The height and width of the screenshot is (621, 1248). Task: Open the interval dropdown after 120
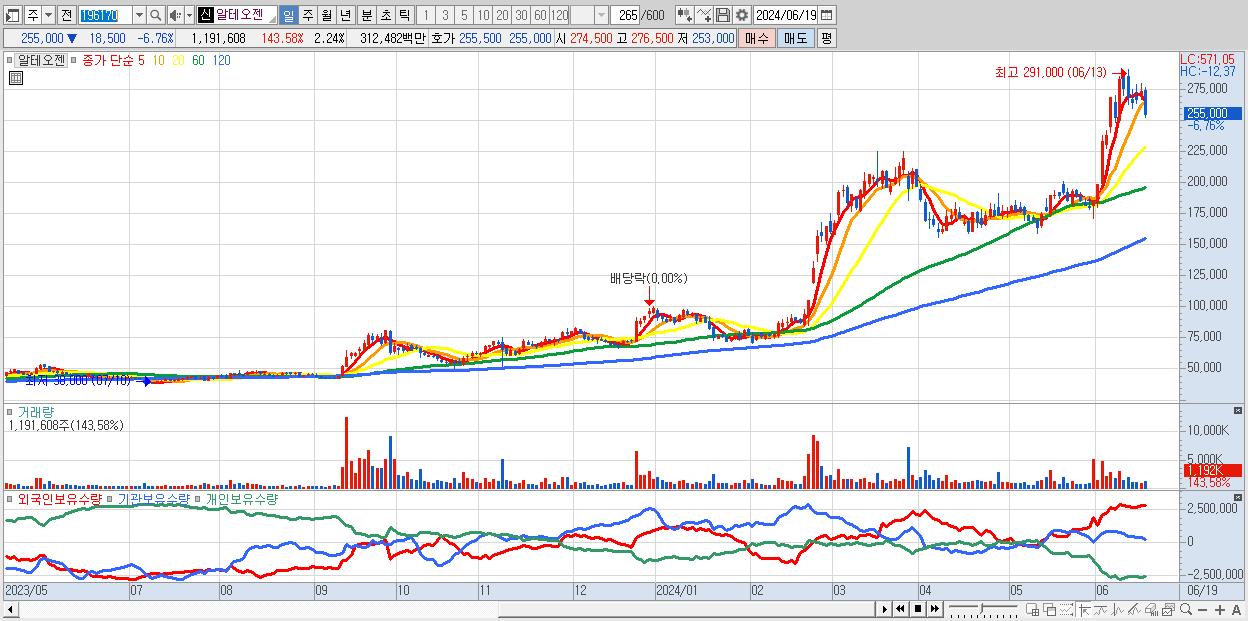[601, 15]
